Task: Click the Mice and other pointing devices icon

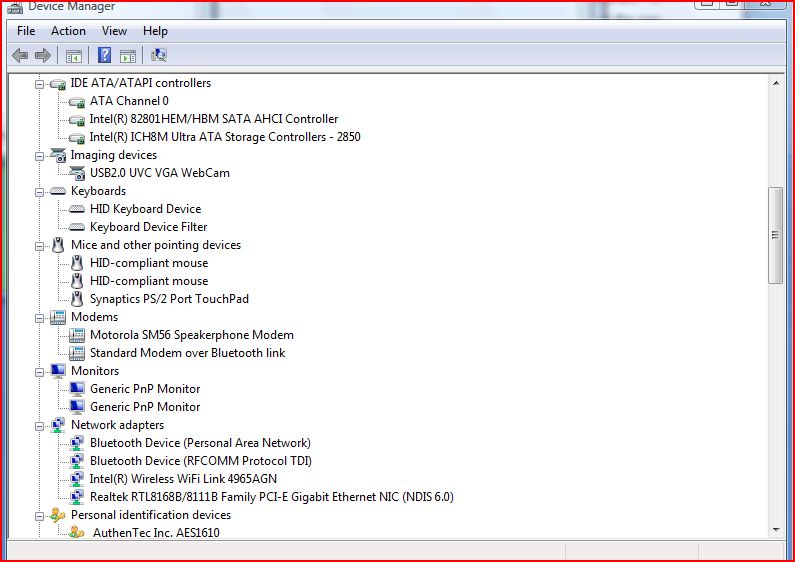Action: (x=58, y=245)
